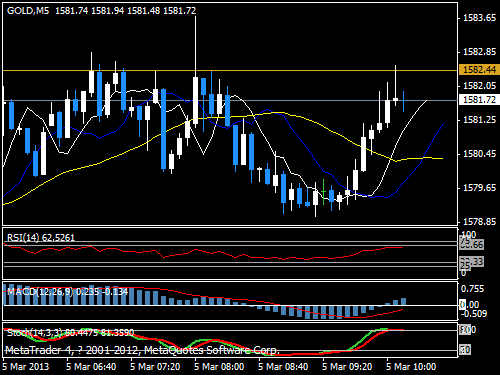Click the 5 Mar 08:40 time label
The image size is (500, 375).
pyautogui.click(x=283, y=367)
